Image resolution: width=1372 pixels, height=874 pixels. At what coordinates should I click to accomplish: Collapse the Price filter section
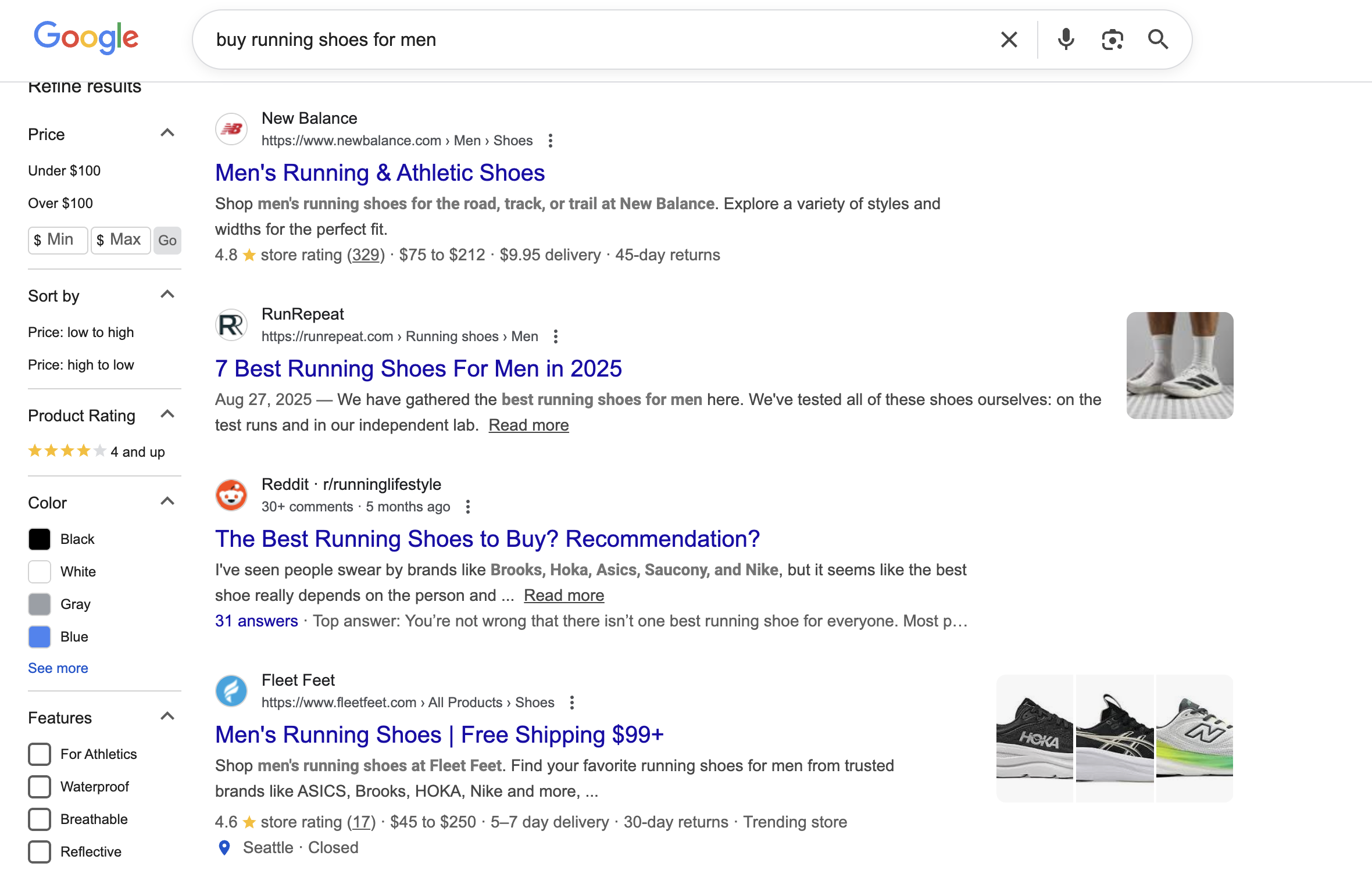pyautogui.click(x=167, y=132)
